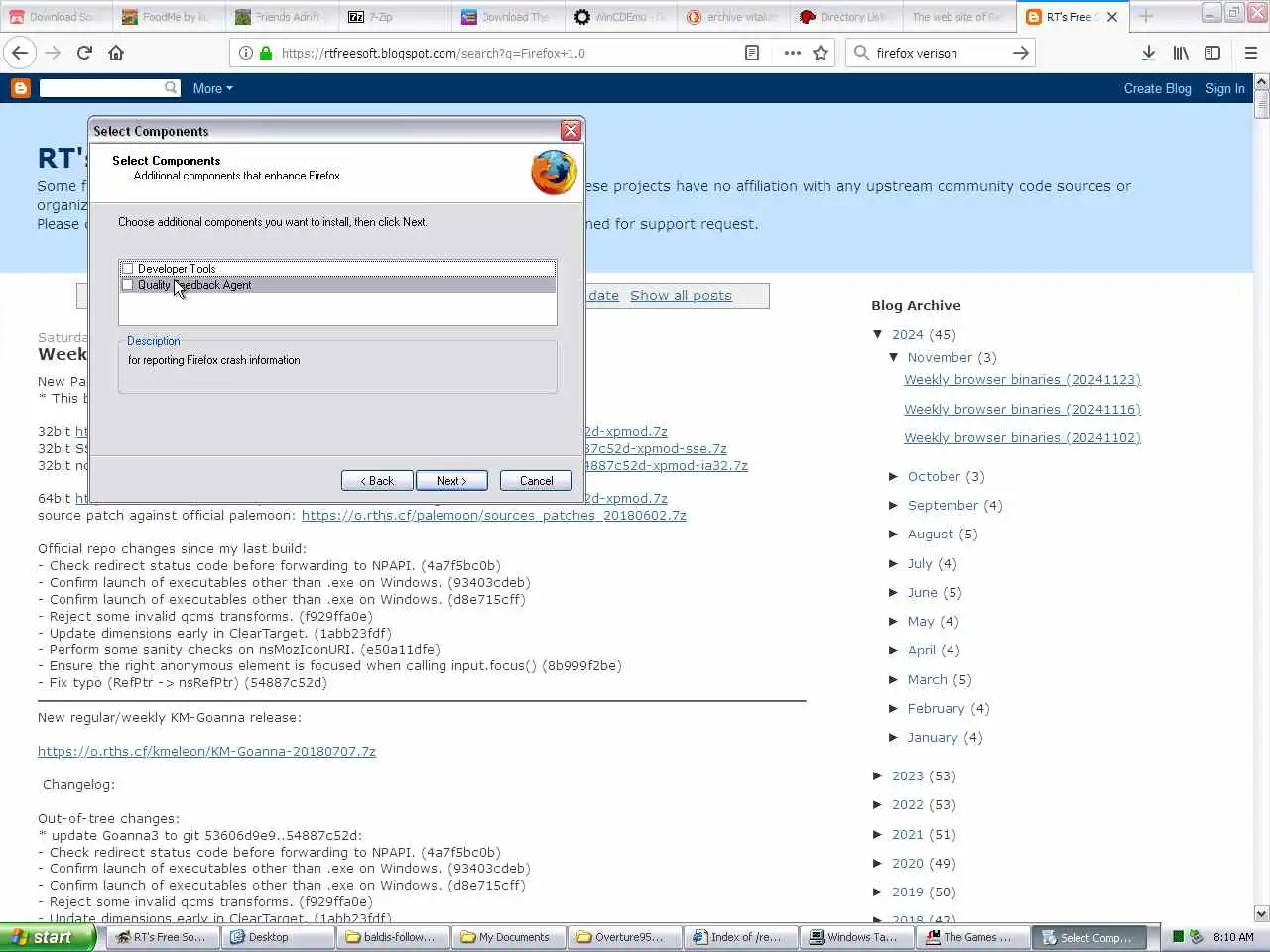
Task: Expand the 2023 archive year
Action: click(878, 775)
